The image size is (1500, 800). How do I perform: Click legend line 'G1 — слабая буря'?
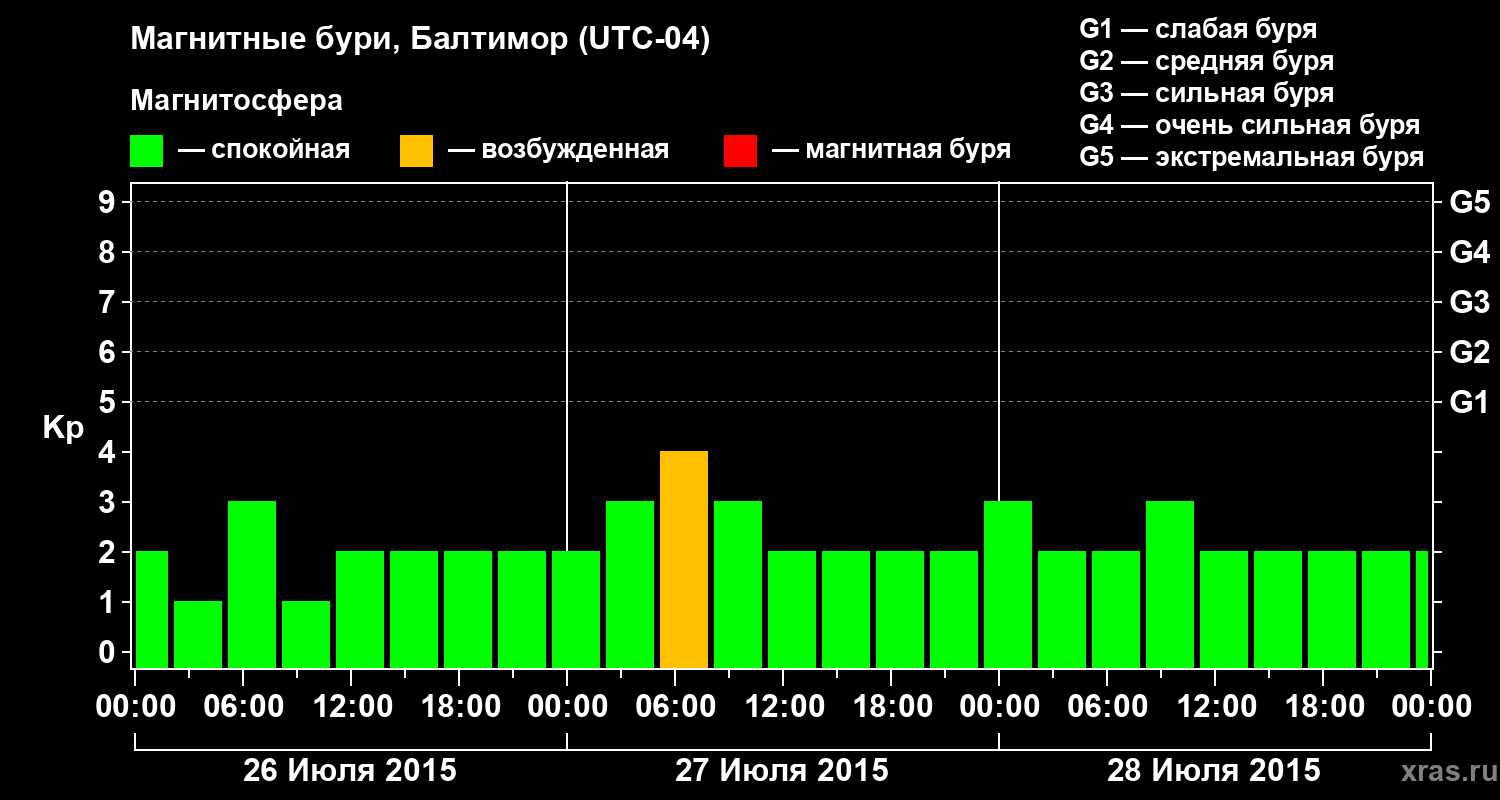click(x=1198, y=29)
